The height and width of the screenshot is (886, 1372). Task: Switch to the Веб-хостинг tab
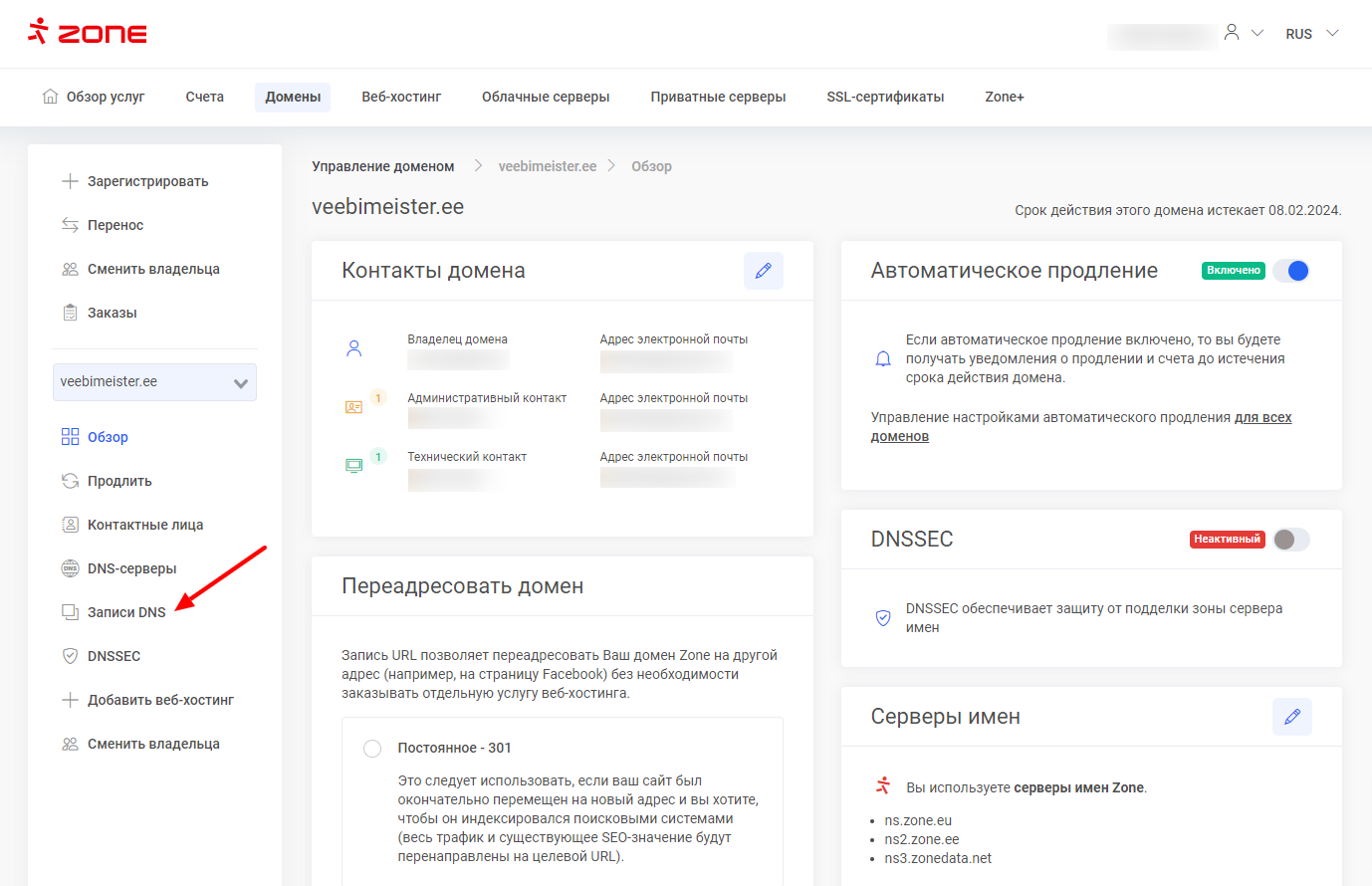[x=401, y=97]
